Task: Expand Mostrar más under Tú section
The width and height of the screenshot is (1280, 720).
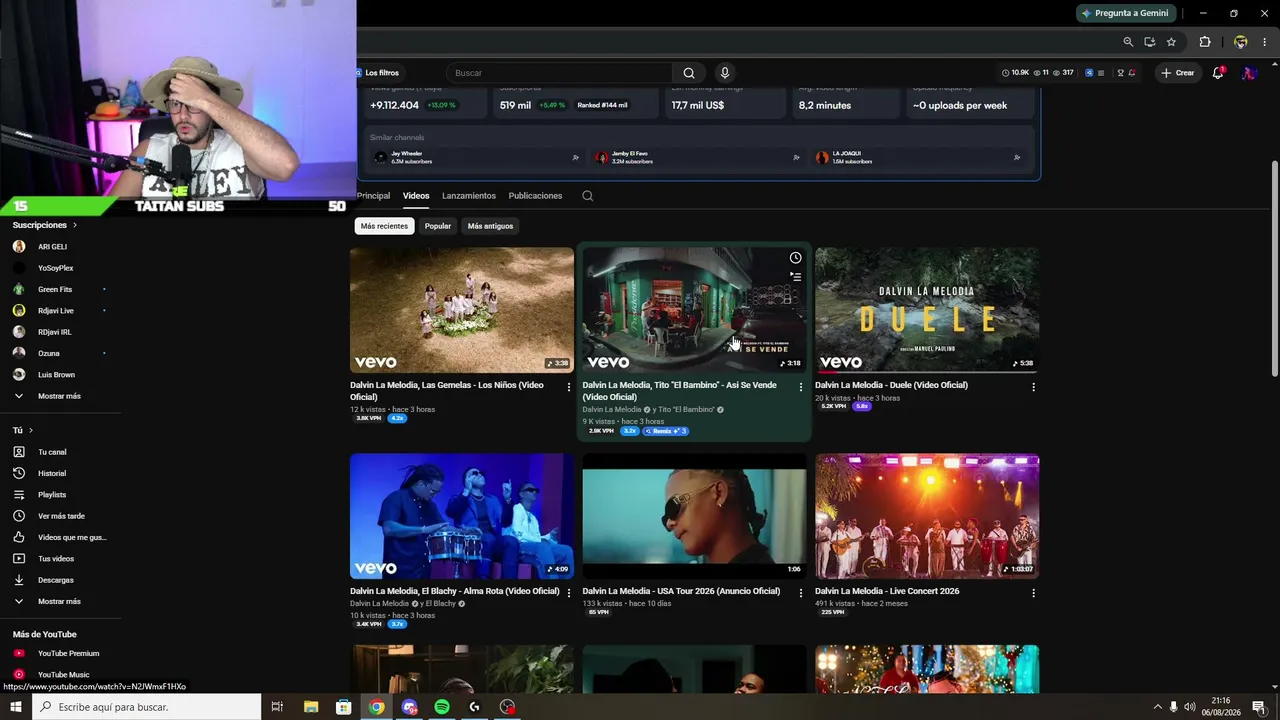Action: (47, 601)
